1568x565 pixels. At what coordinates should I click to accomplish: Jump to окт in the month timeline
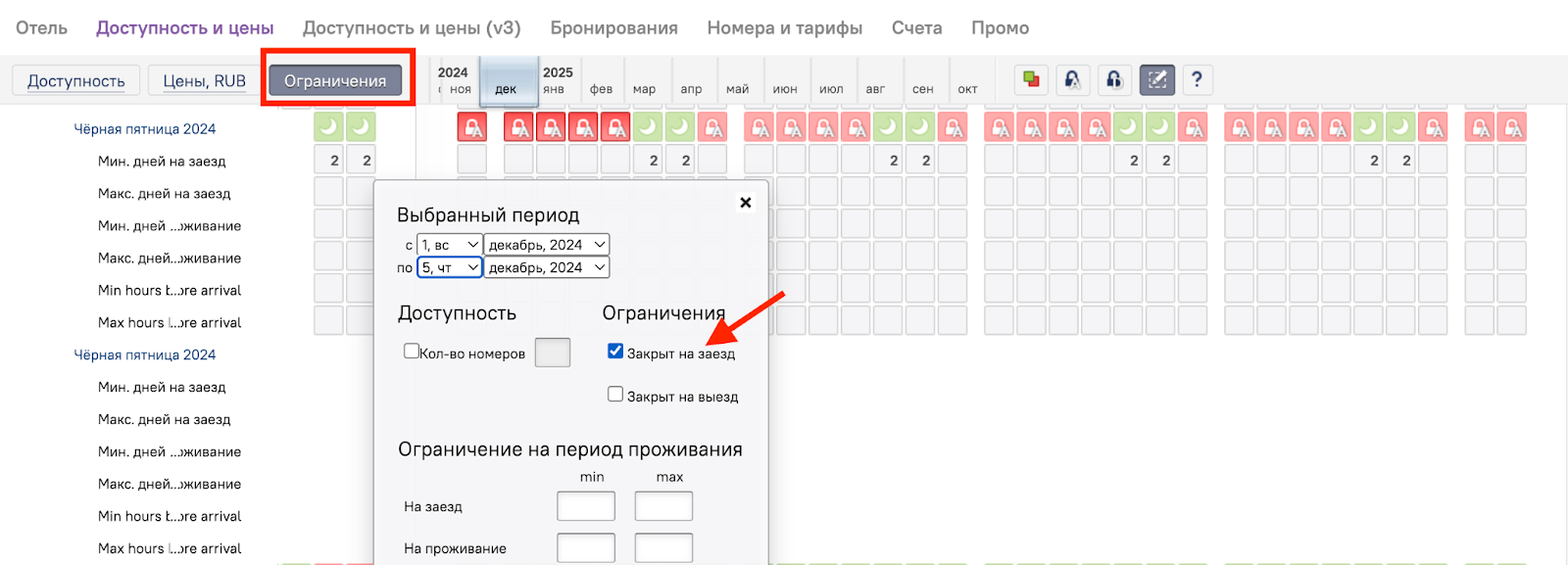[968, 88]
